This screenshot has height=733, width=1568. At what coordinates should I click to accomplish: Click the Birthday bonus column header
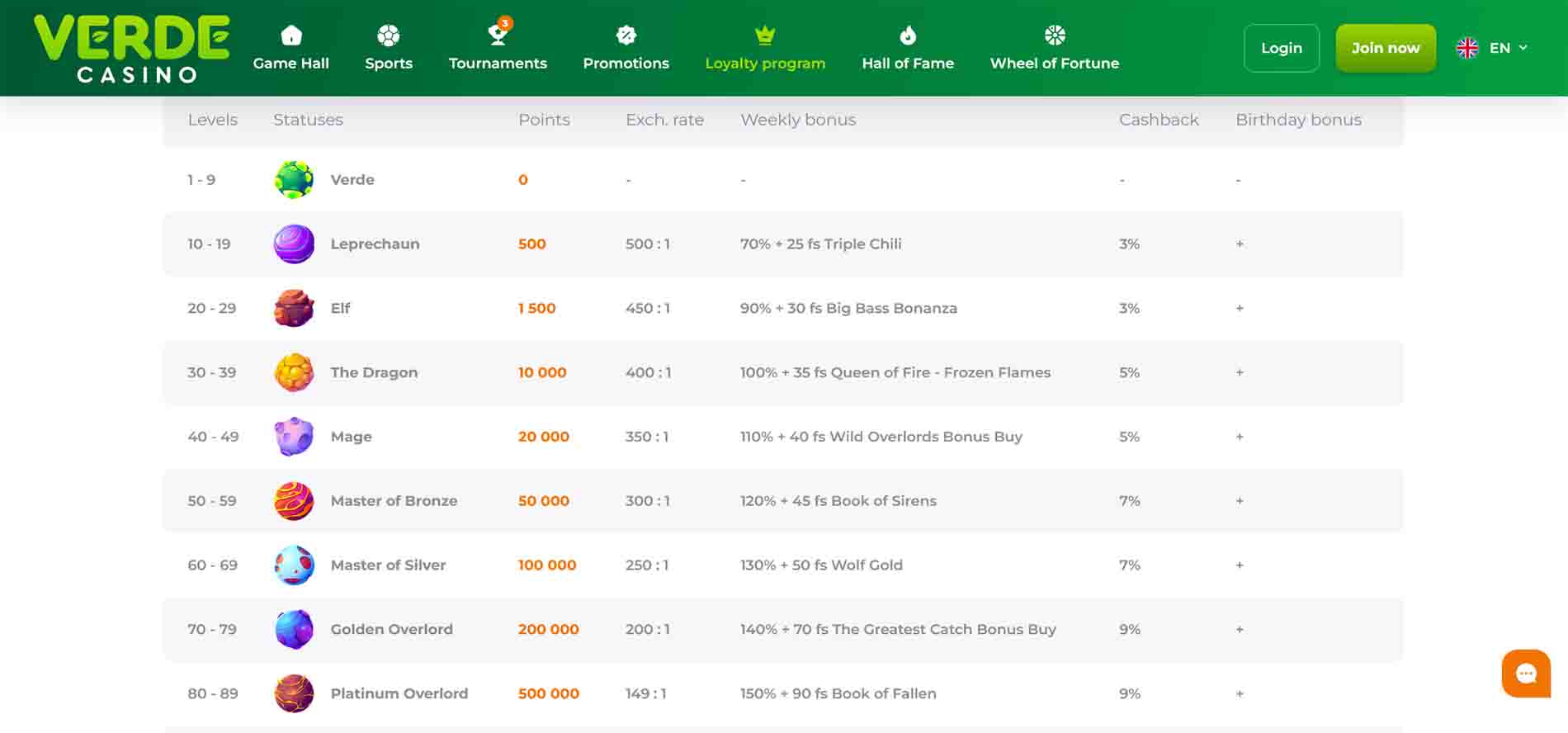[1298, 120]
